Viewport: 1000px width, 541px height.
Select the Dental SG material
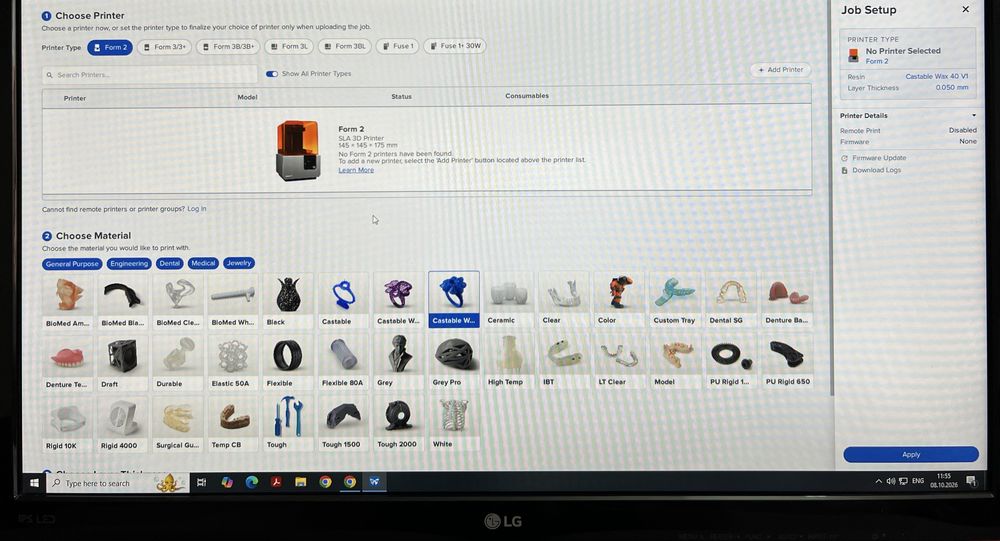point(731,299)
